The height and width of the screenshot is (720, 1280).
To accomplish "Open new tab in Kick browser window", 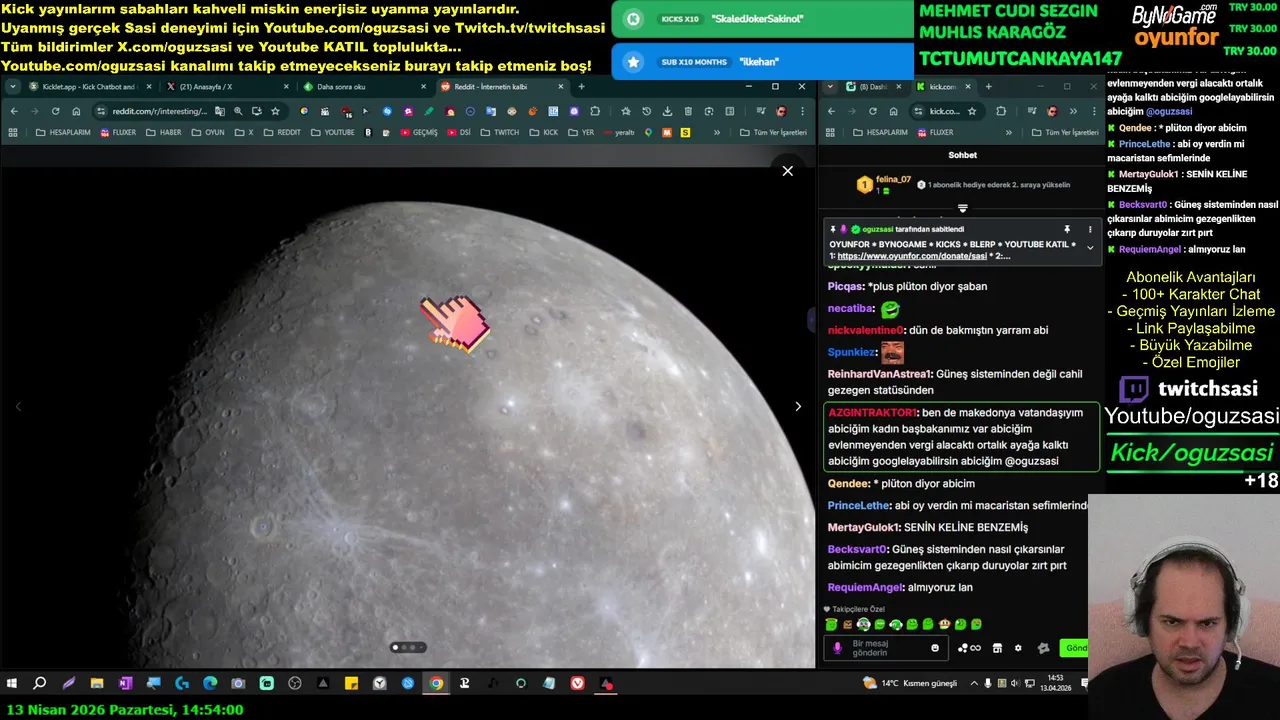I will pos(988,87).
